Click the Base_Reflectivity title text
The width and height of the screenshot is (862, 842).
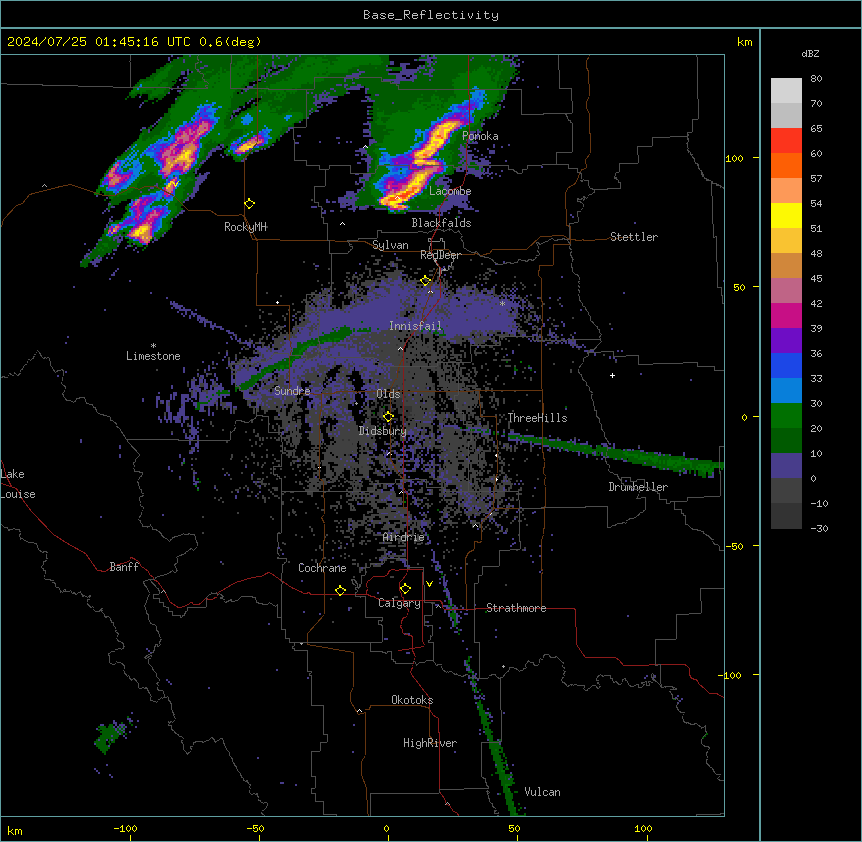pos(431,15)
